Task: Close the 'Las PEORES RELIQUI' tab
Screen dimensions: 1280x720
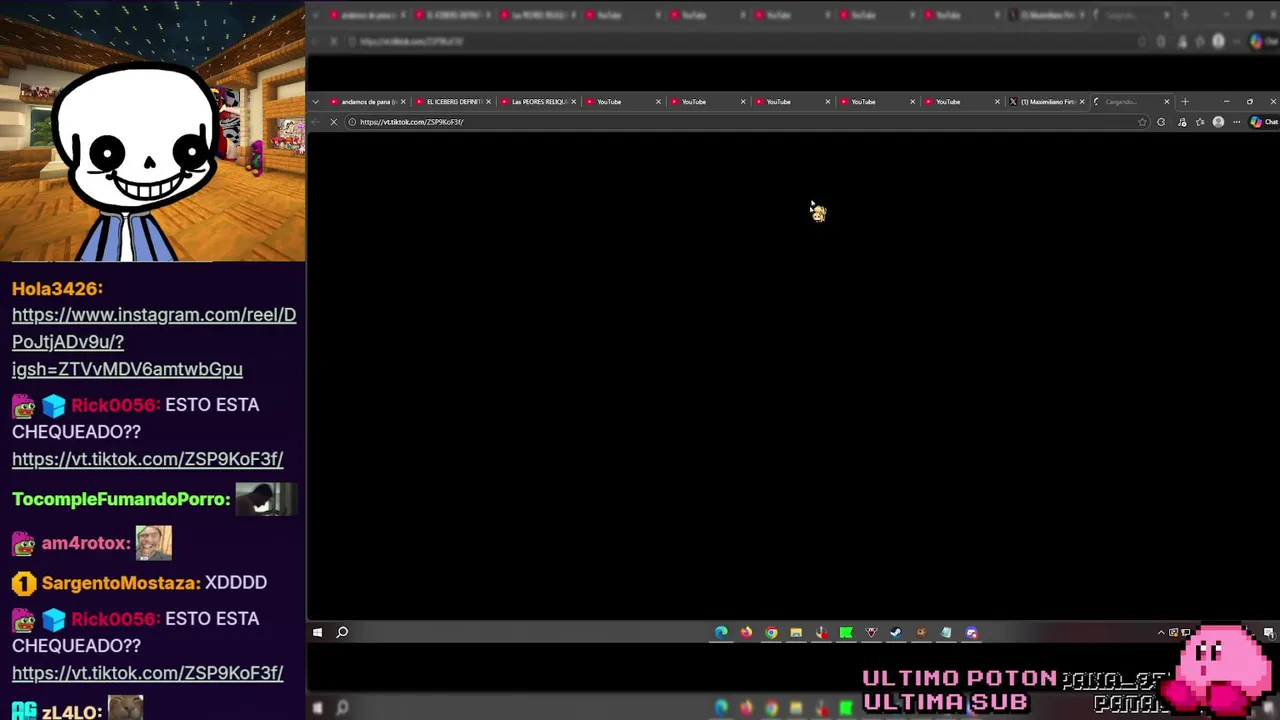Action: [573, 101]
